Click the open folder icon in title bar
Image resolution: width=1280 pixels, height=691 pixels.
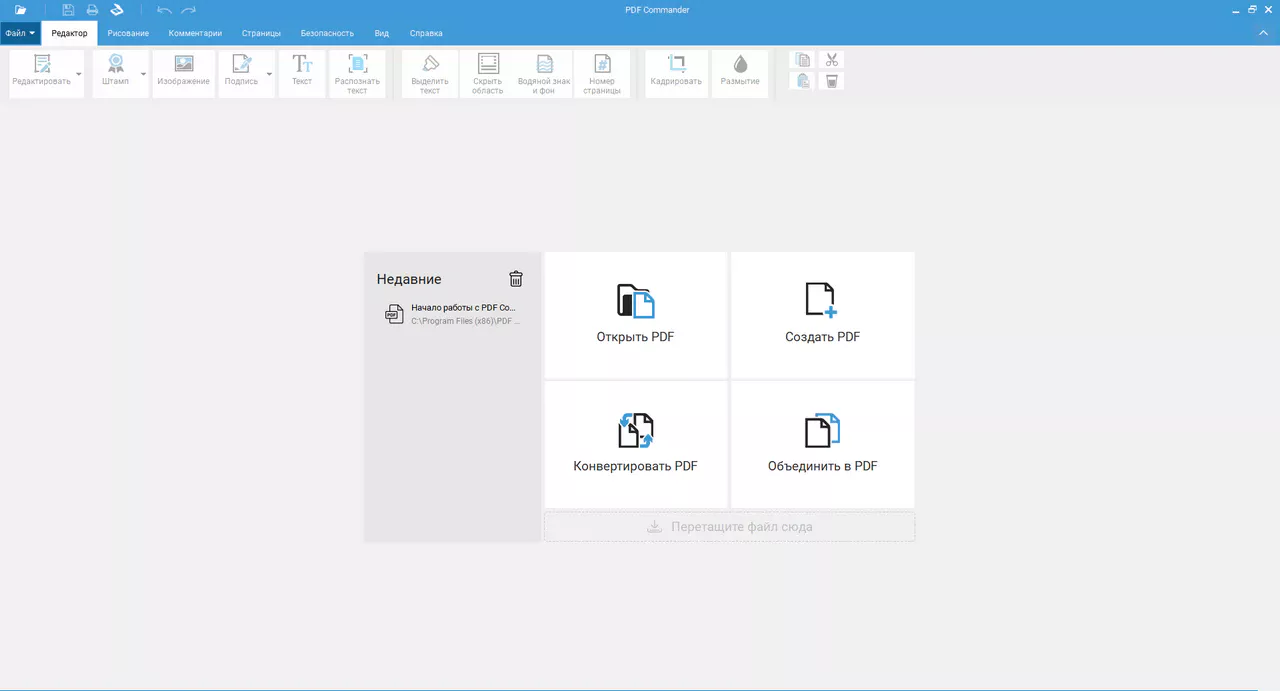pos(21,10)
